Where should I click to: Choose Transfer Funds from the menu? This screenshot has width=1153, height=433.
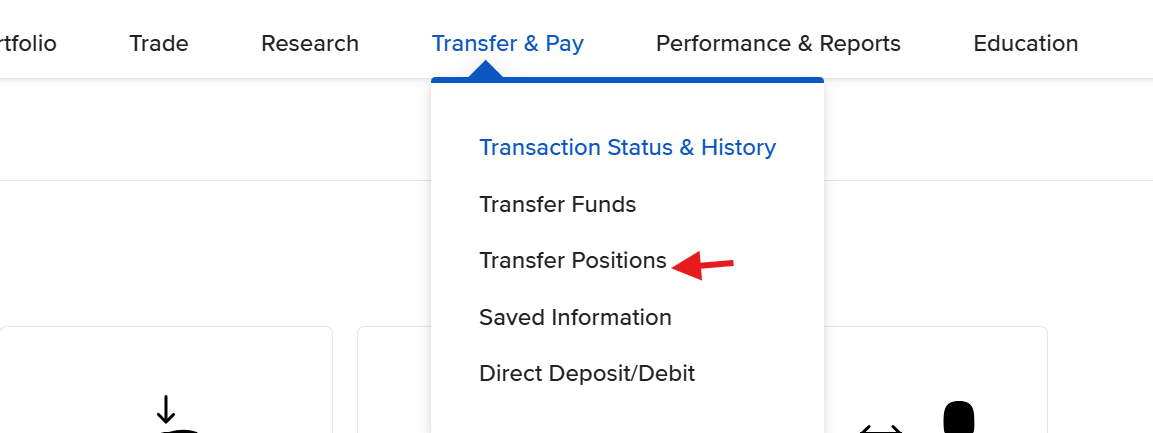pos(557,205)
